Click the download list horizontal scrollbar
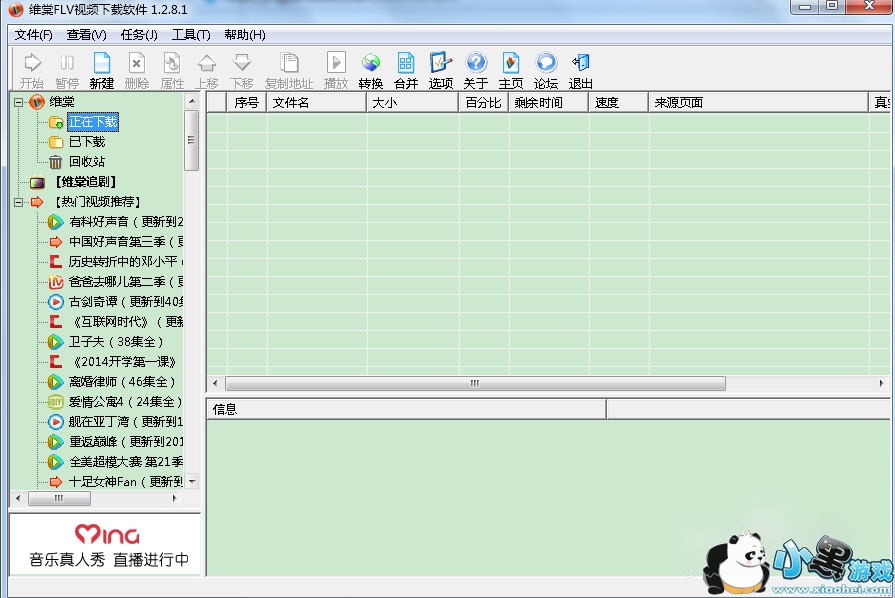Viewport: 895px width, 598px height. click(475, 383)
